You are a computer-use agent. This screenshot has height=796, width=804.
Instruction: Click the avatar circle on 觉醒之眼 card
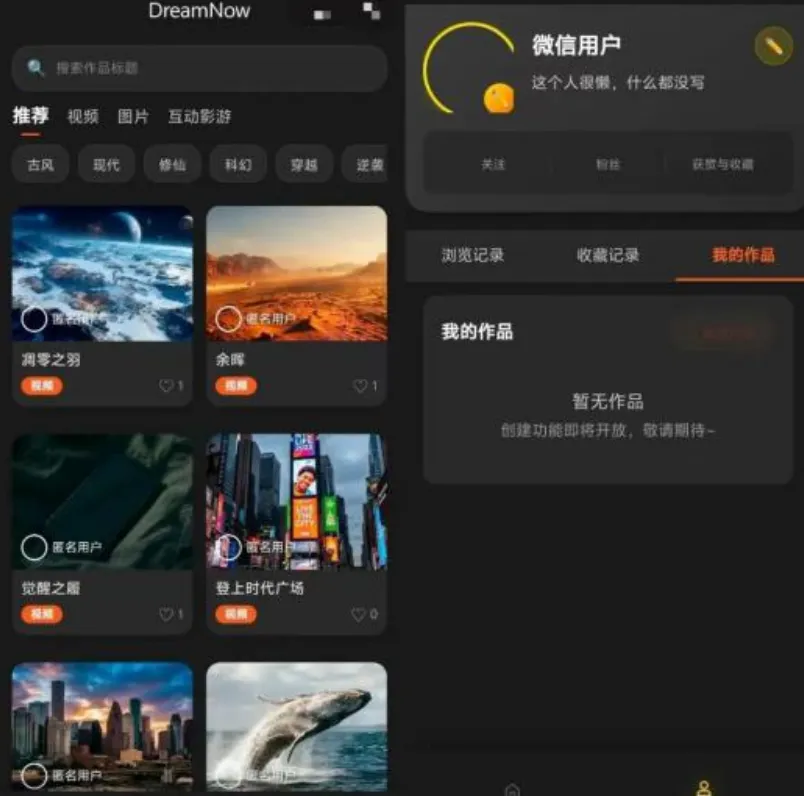pyautogui.click(x=34, y=547)
